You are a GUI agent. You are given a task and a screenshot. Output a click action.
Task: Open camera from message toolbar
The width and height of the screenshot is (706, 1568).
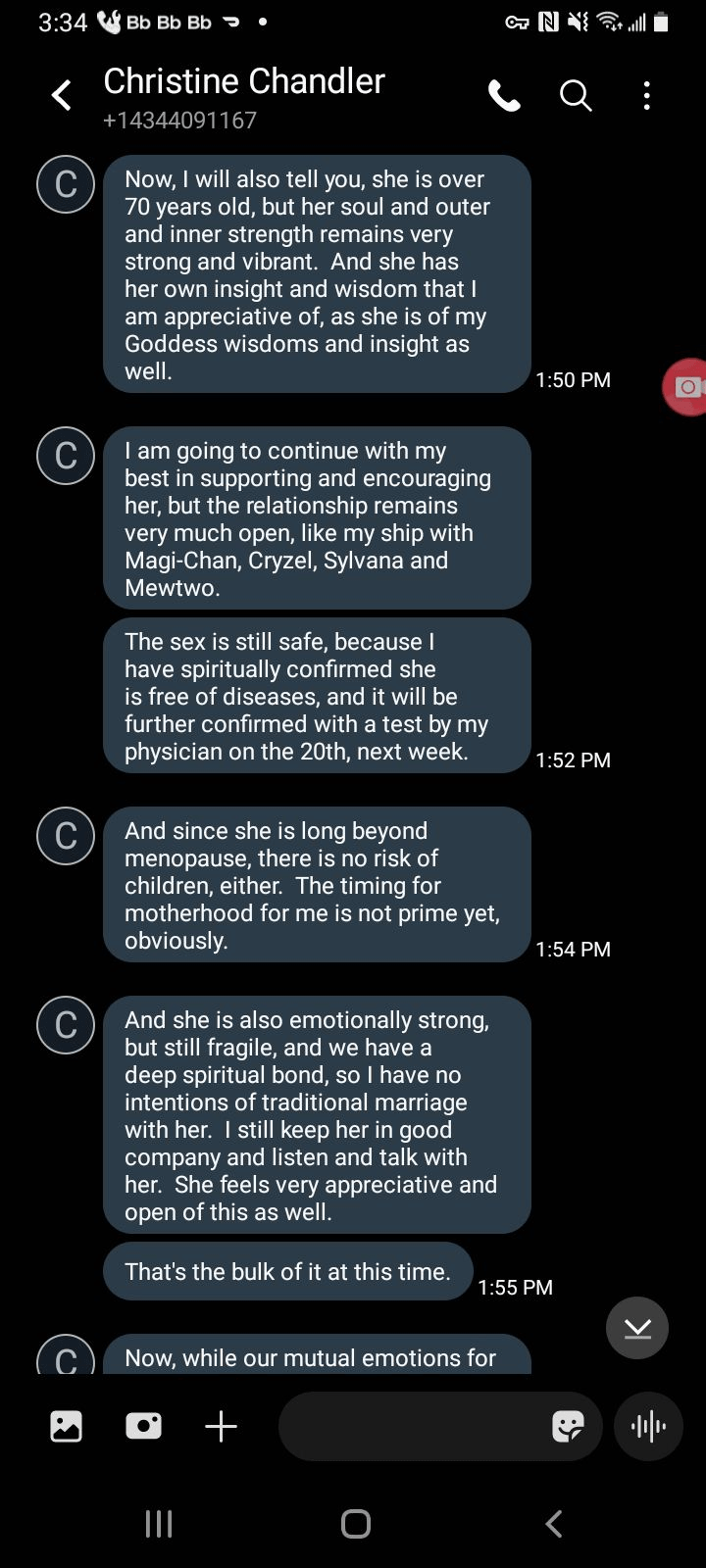coord(143,1426)
